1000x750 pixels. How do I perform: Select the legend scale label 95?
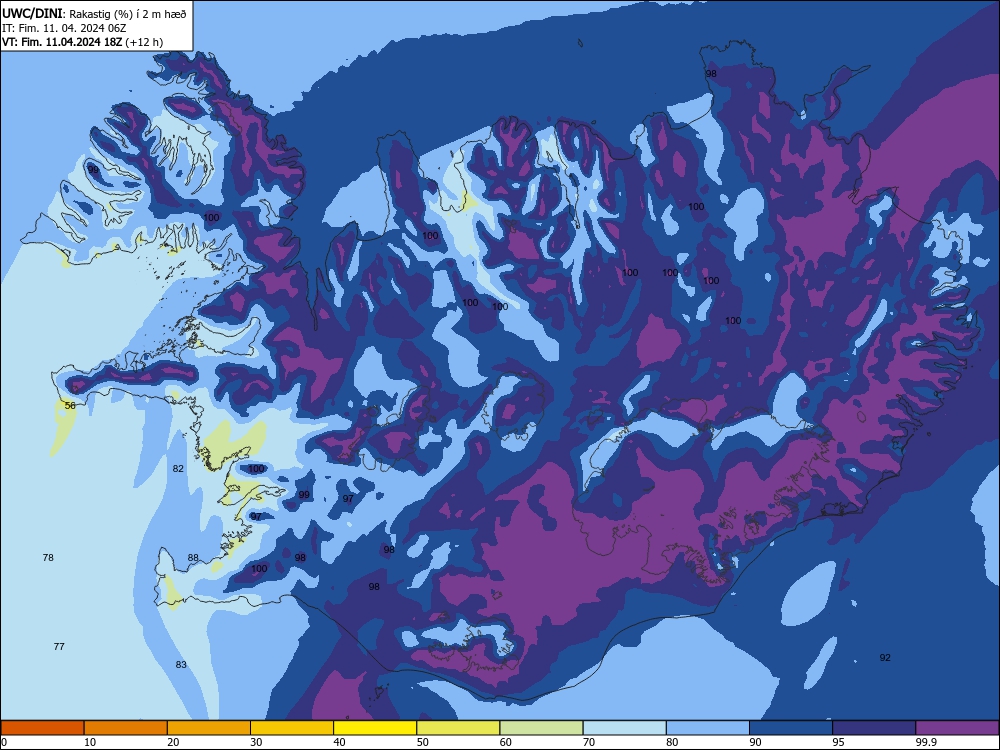[839, 742]
